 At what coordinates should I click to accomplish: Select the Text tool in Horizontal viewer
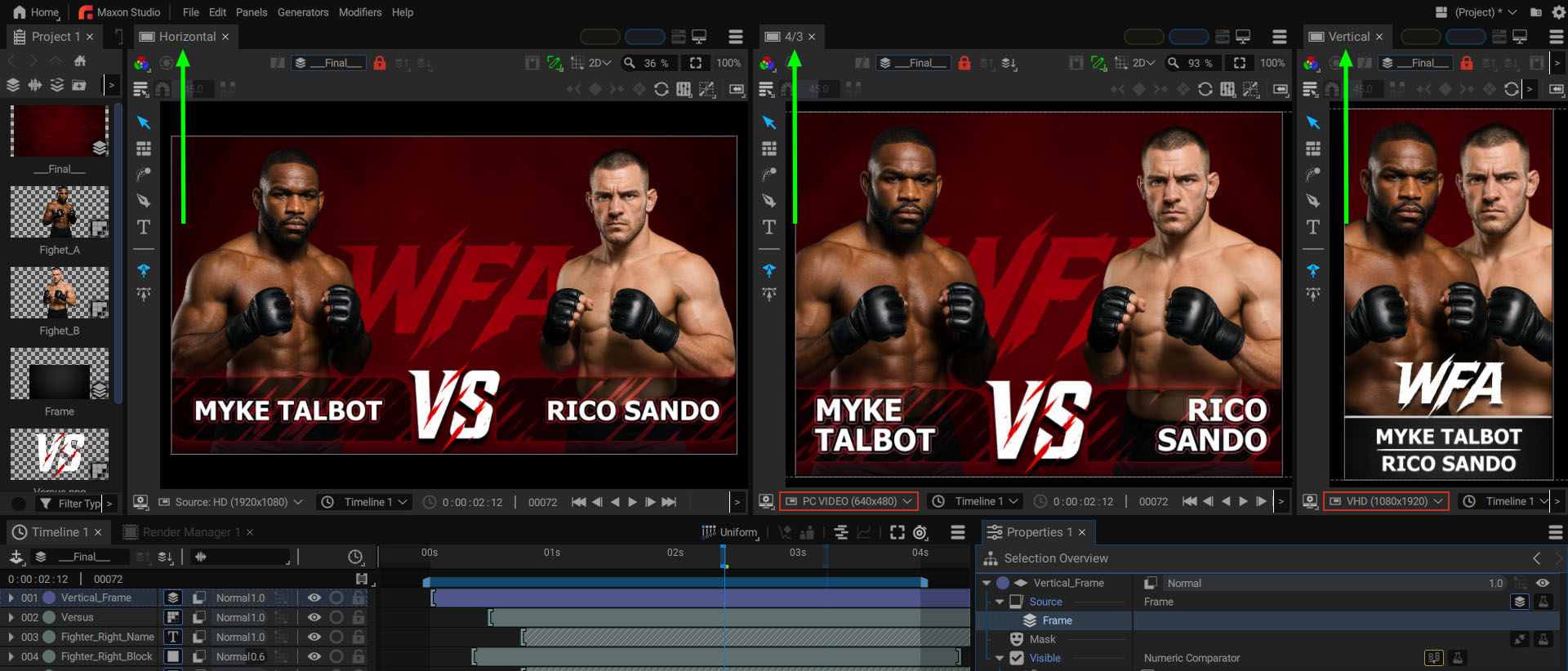click(144, 227)
